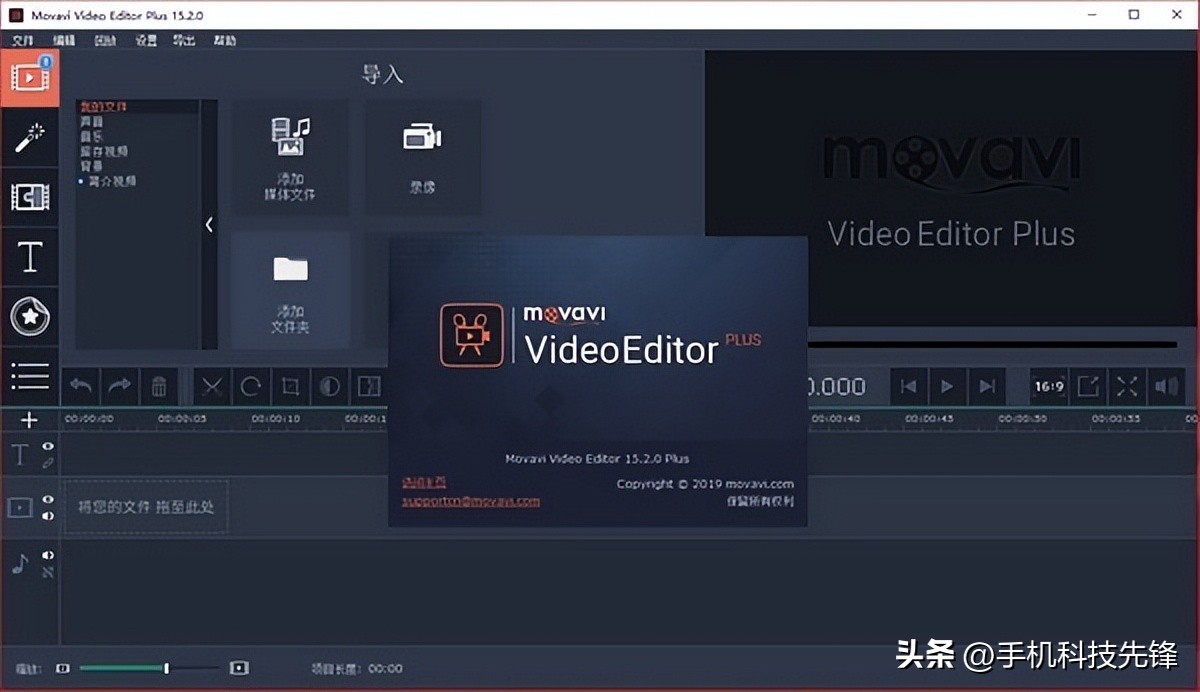Viewport: 1200px width, 692px height.
Task: Open the 帮助 menu
Action: tap(223, 41)
